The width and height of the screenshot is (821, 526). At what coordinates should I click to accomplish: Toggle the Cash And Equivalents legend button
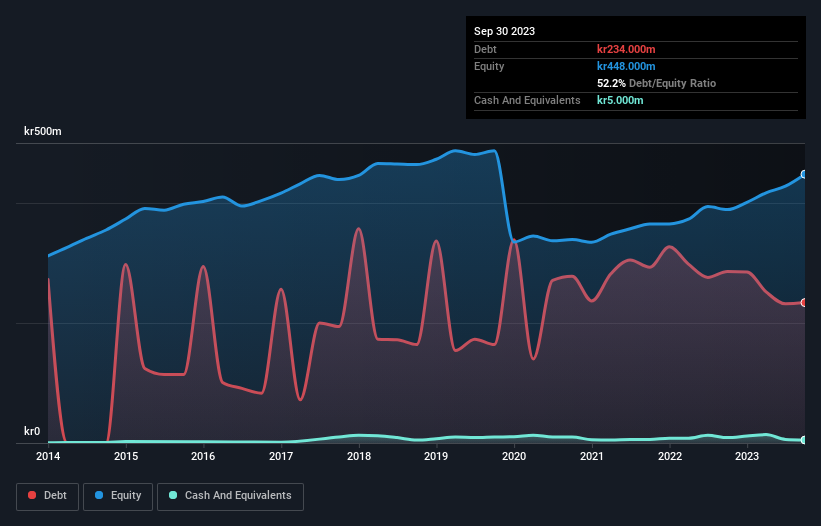pyautogui.click(x=230, y=496)
